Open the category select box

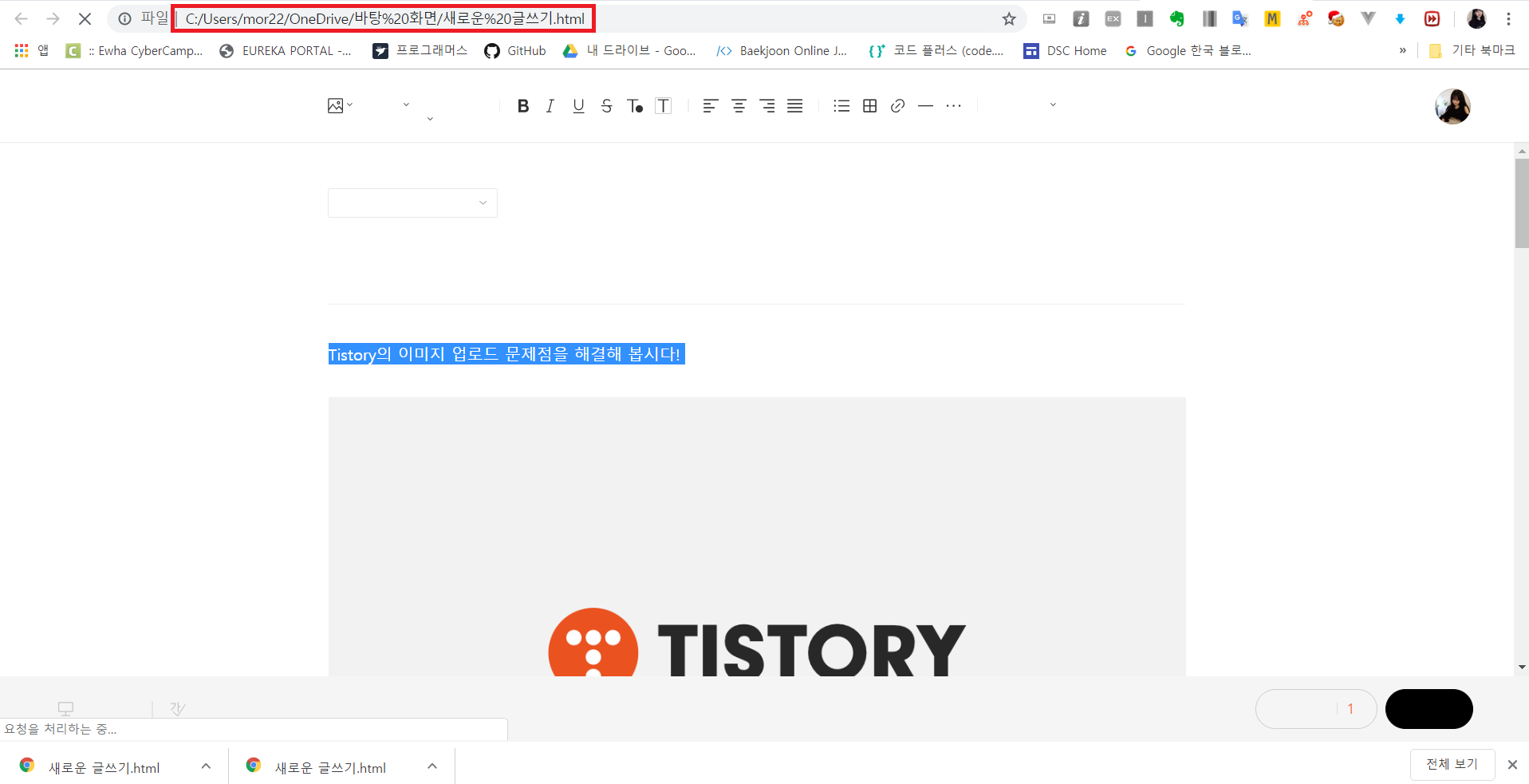click(412, 203)
